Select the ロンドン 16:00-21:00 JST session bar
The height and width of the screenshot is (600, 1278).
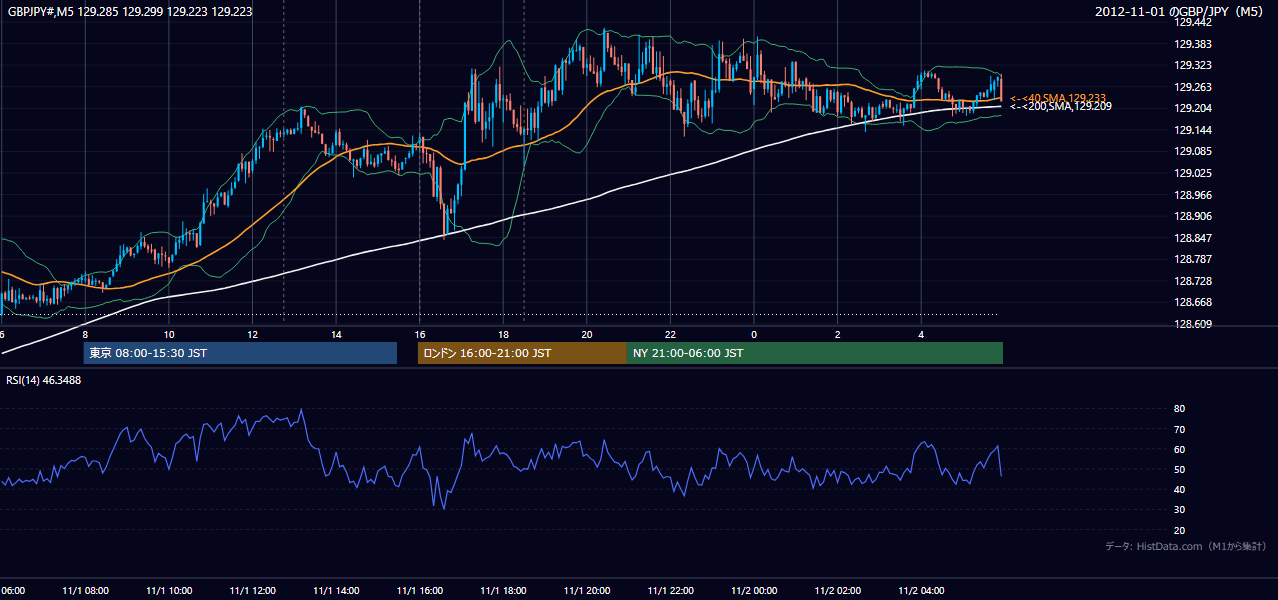pos(522,353)
